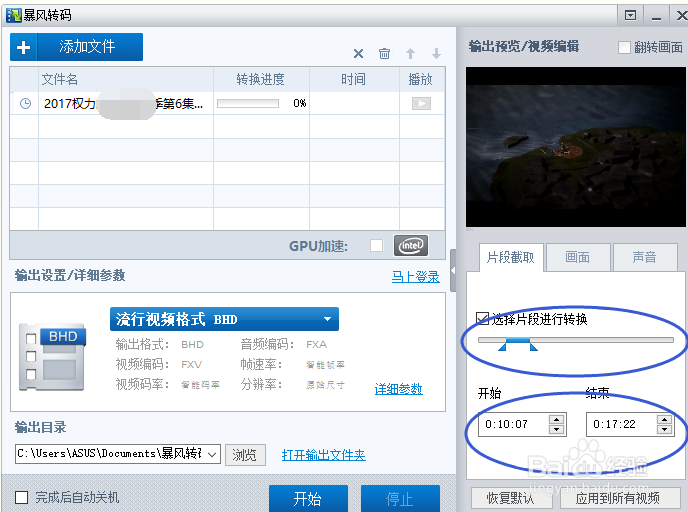The image size is (688, 512).
Task: Enable GPU加速 checkbox
Action: click(376, 246)
